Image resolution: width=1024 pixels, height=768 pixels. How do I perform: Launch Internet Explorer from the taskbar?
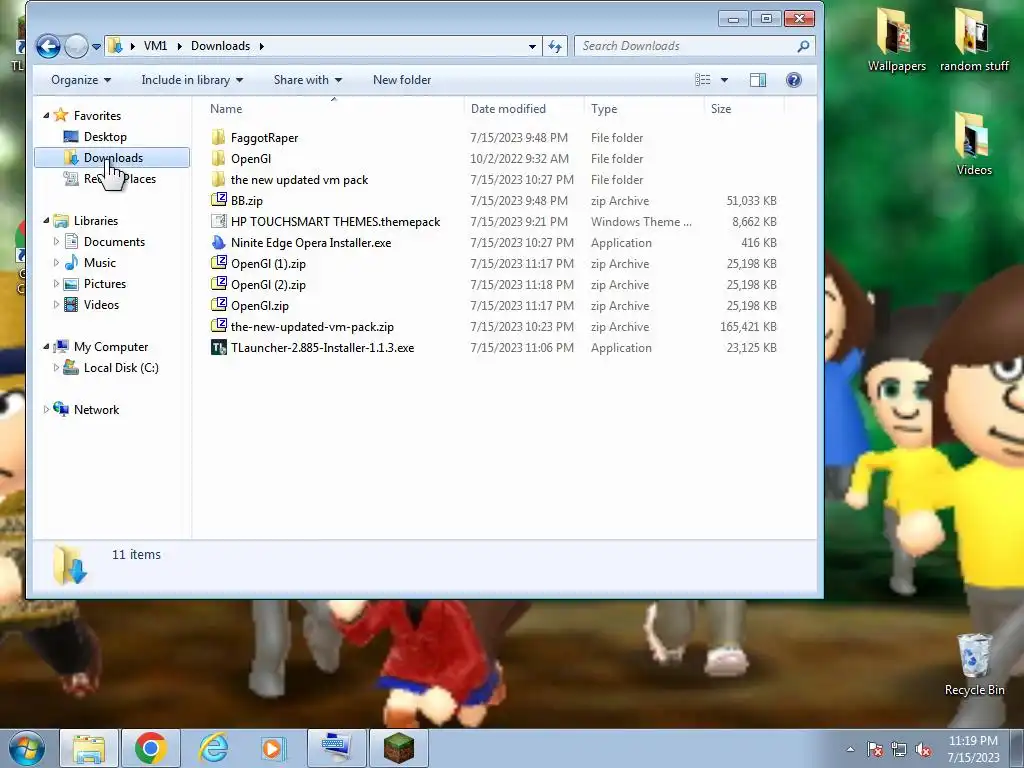[x=213, y=748]
